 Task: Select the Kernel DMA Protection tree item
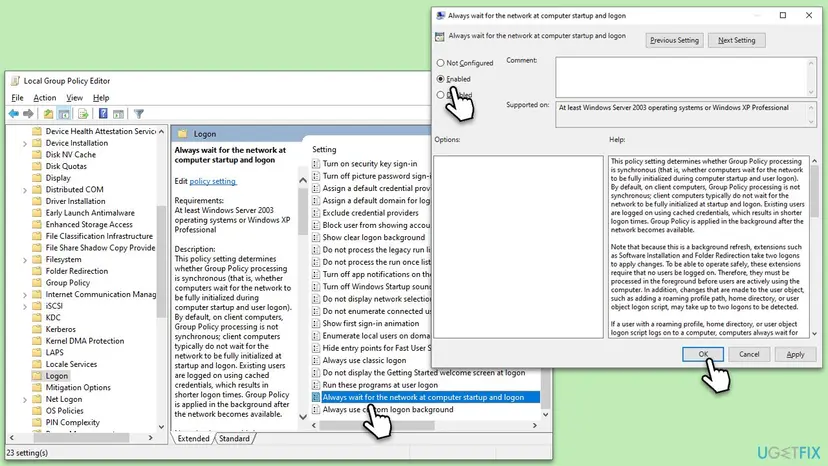point(84,341)
